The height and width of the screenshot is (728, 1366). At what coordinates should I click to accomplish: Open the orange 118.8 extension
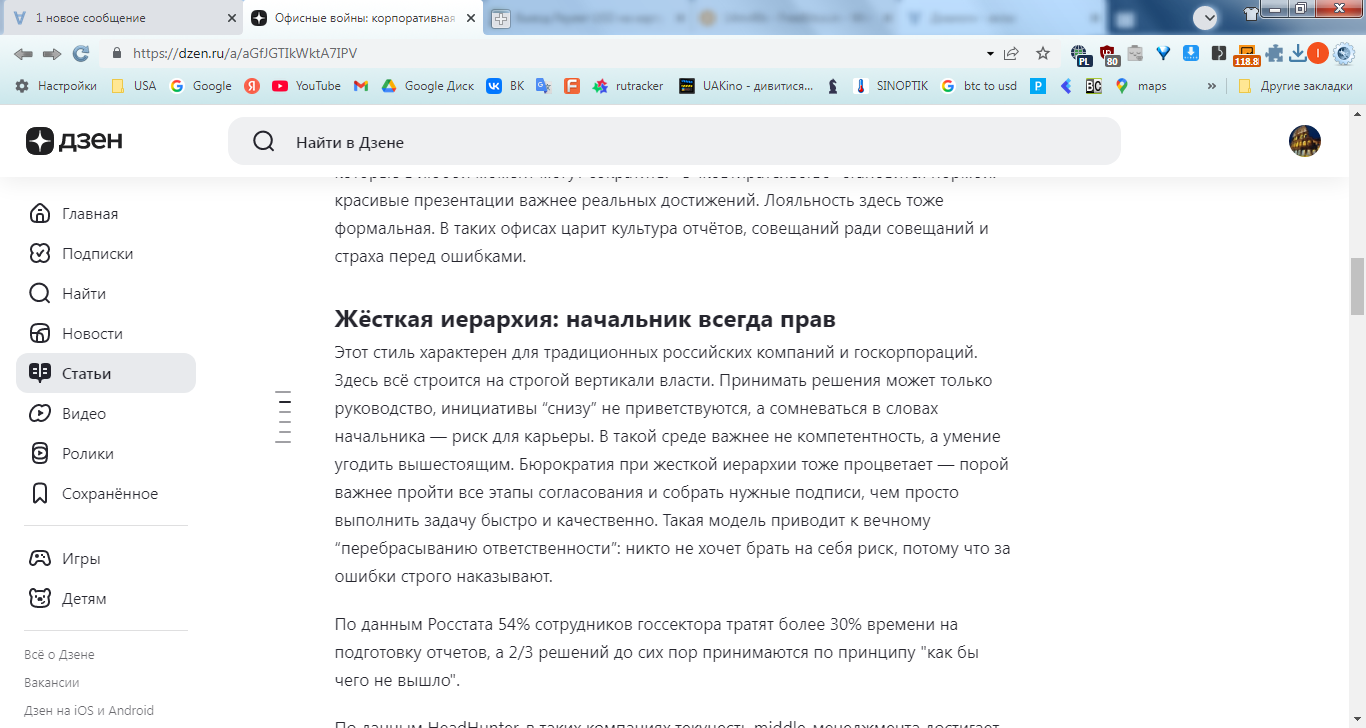(1246, 55)
